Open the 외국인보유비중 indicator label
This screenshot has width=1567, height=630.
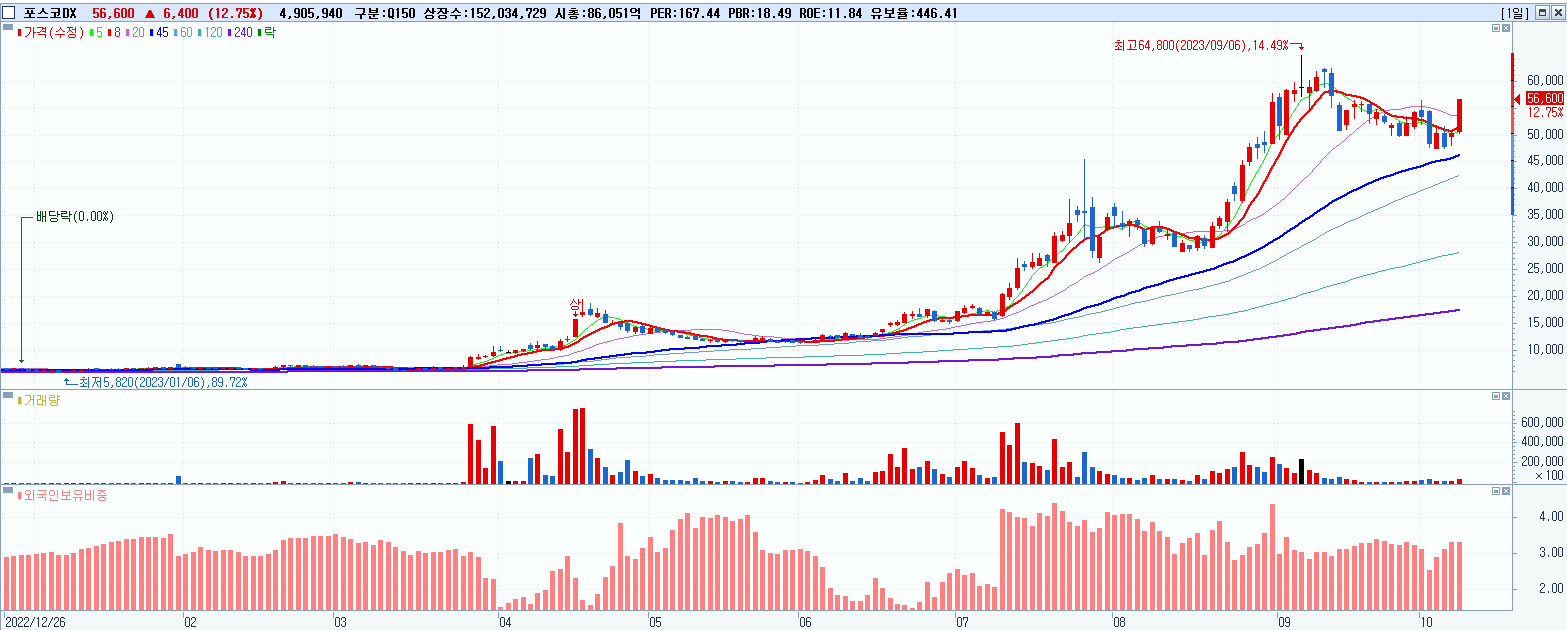click(x=63, y=495)
